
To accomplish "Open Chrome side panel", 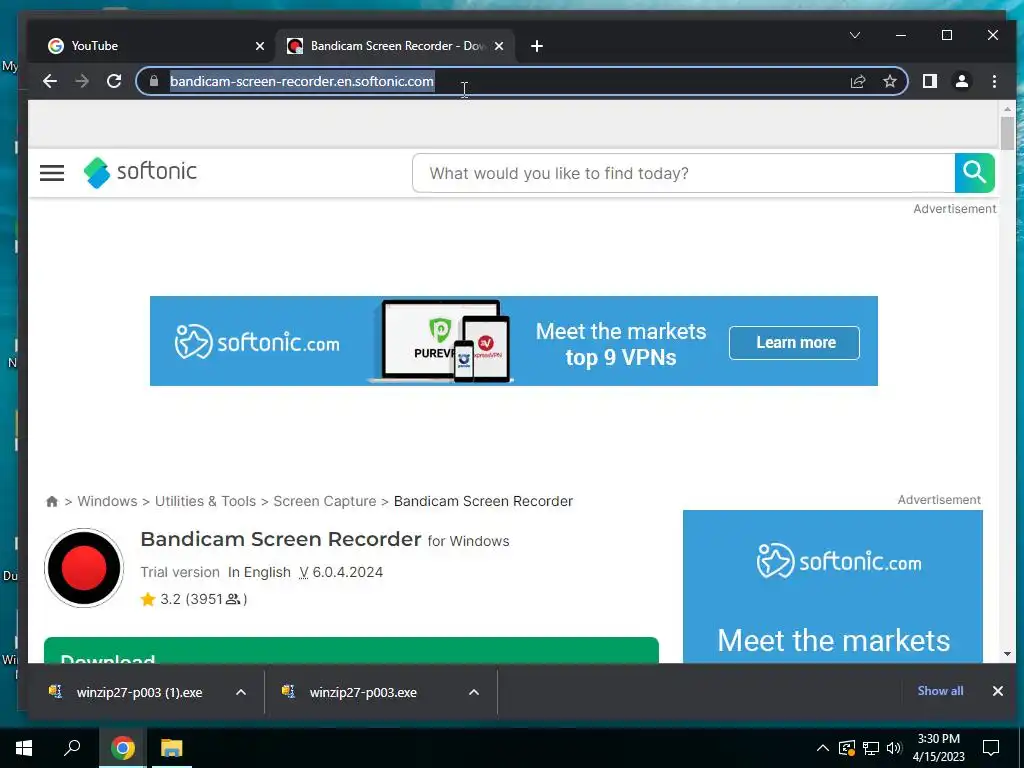I will point(930,81).
